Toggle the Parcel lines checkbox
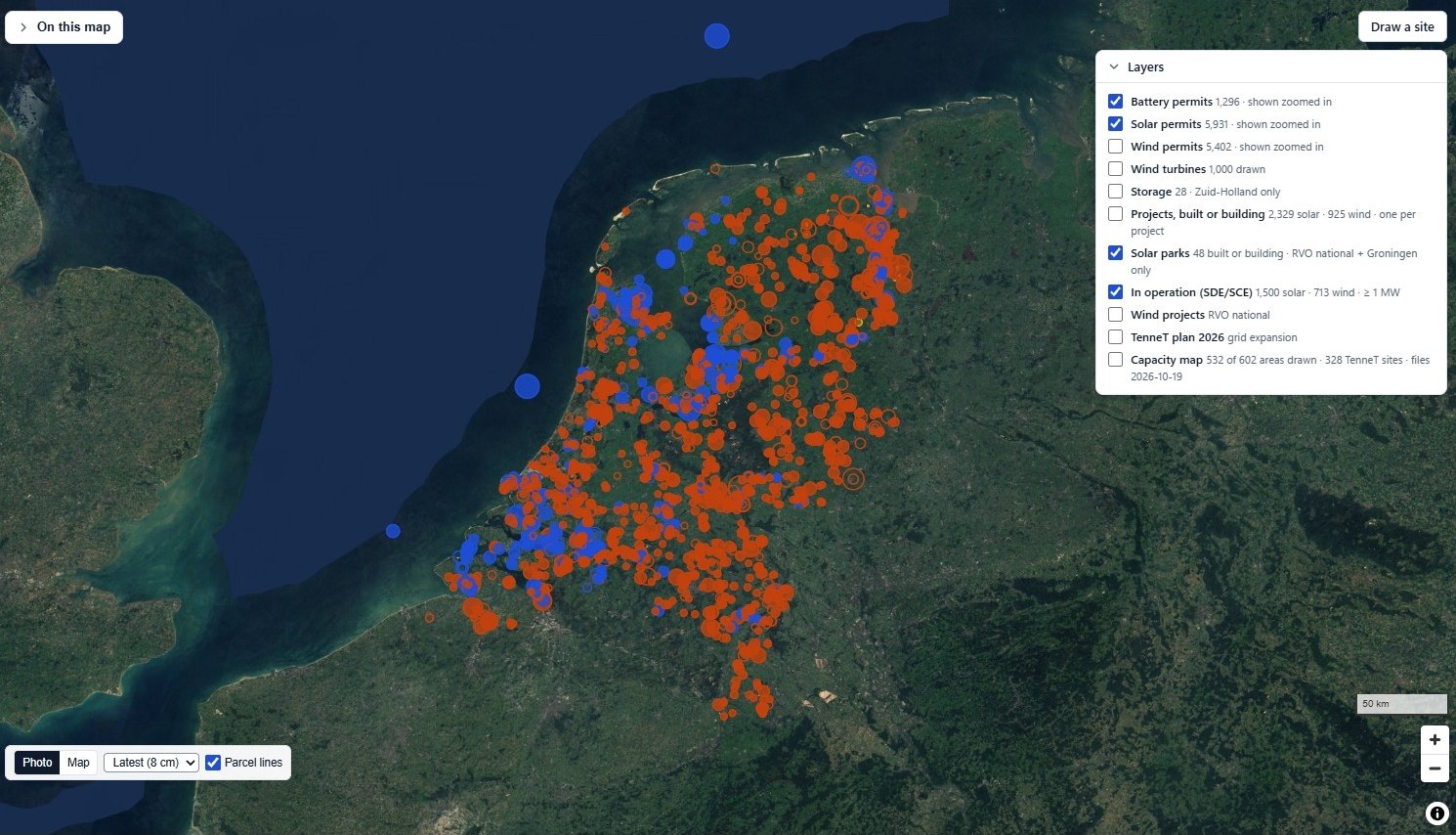The height and width of the screenshot is (835, 1456). (x=213, y=763)
